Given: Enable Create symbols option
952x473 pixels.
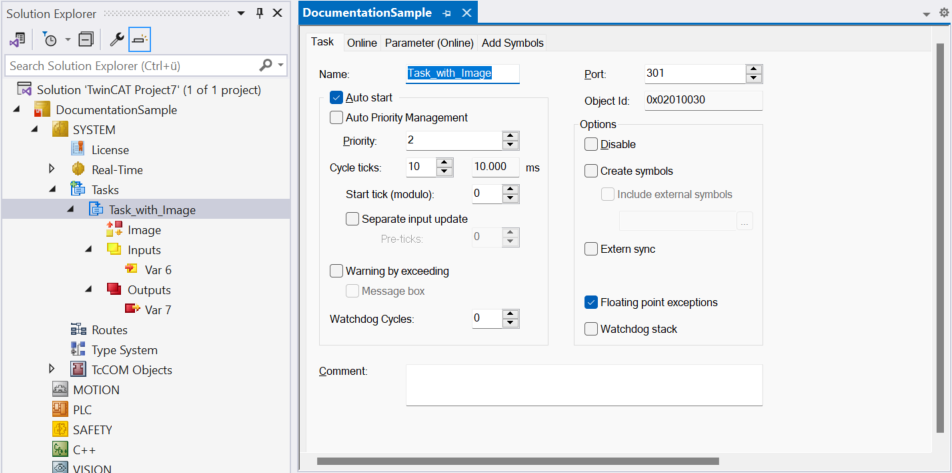Looking at the screenshot, I should [x=591, y=171].
